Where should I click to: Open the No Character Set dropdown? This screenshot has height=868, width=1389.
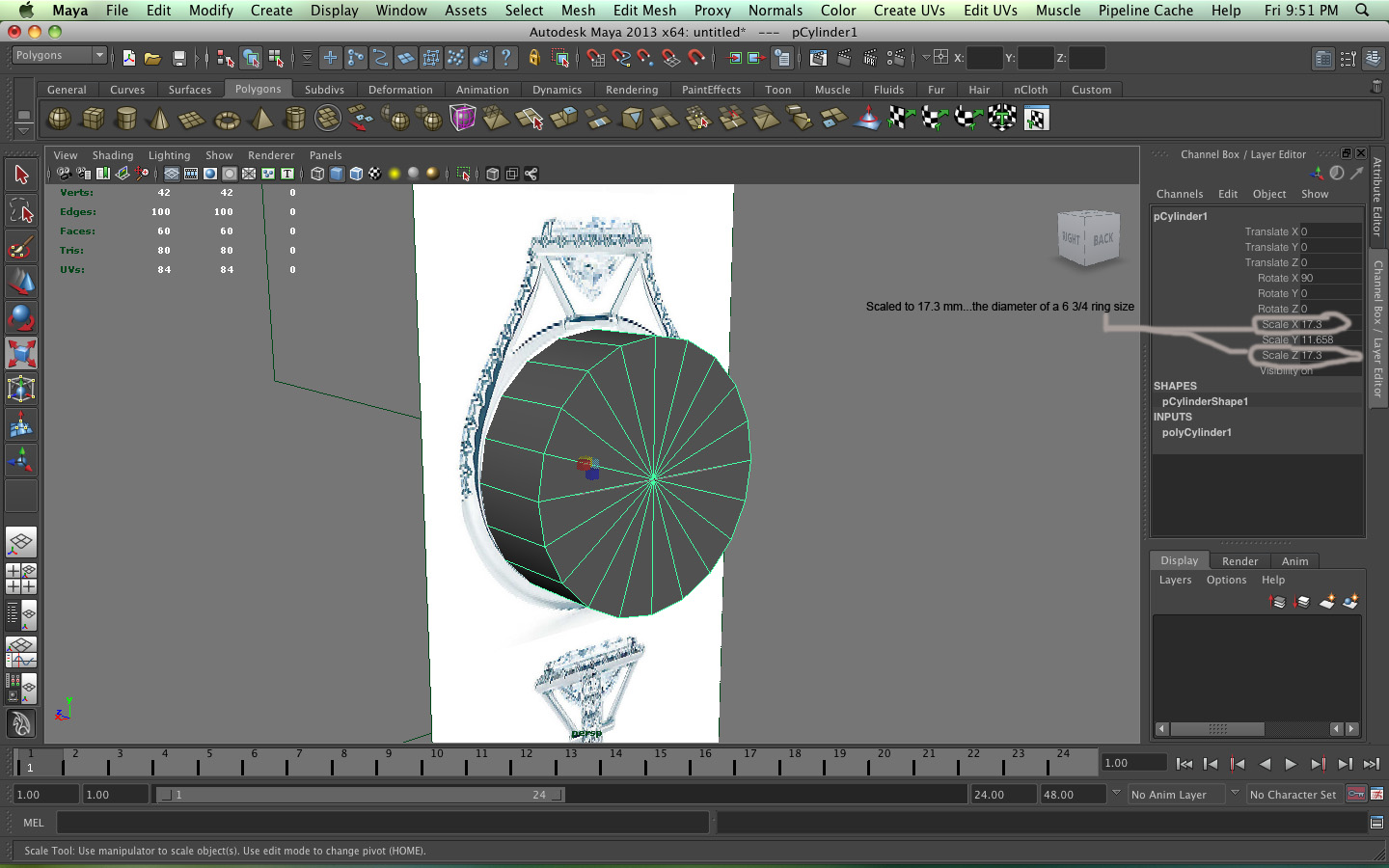point(1294,794)
